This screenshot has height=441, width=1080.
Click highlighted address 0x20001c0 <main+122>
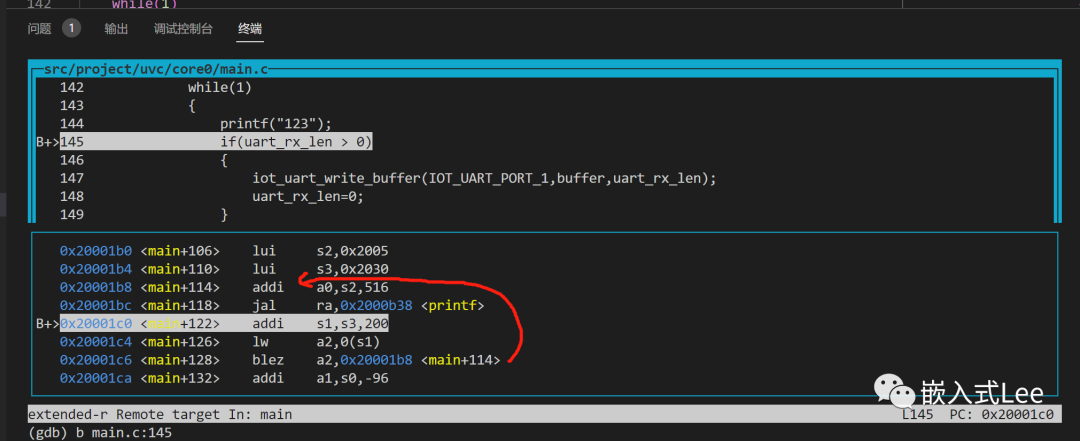[140, 323]
